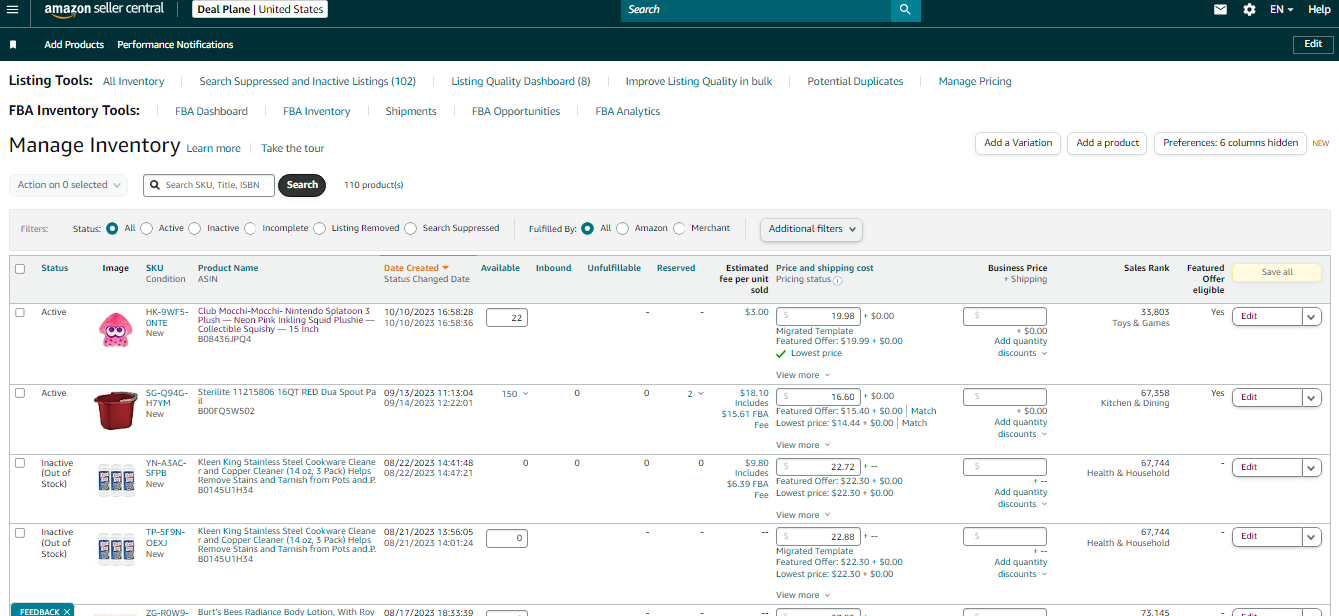The height and width of the screenshot is (616, 1339).
Task: Select Fulfilled By Merchant radio
Action: coord(680,228)
